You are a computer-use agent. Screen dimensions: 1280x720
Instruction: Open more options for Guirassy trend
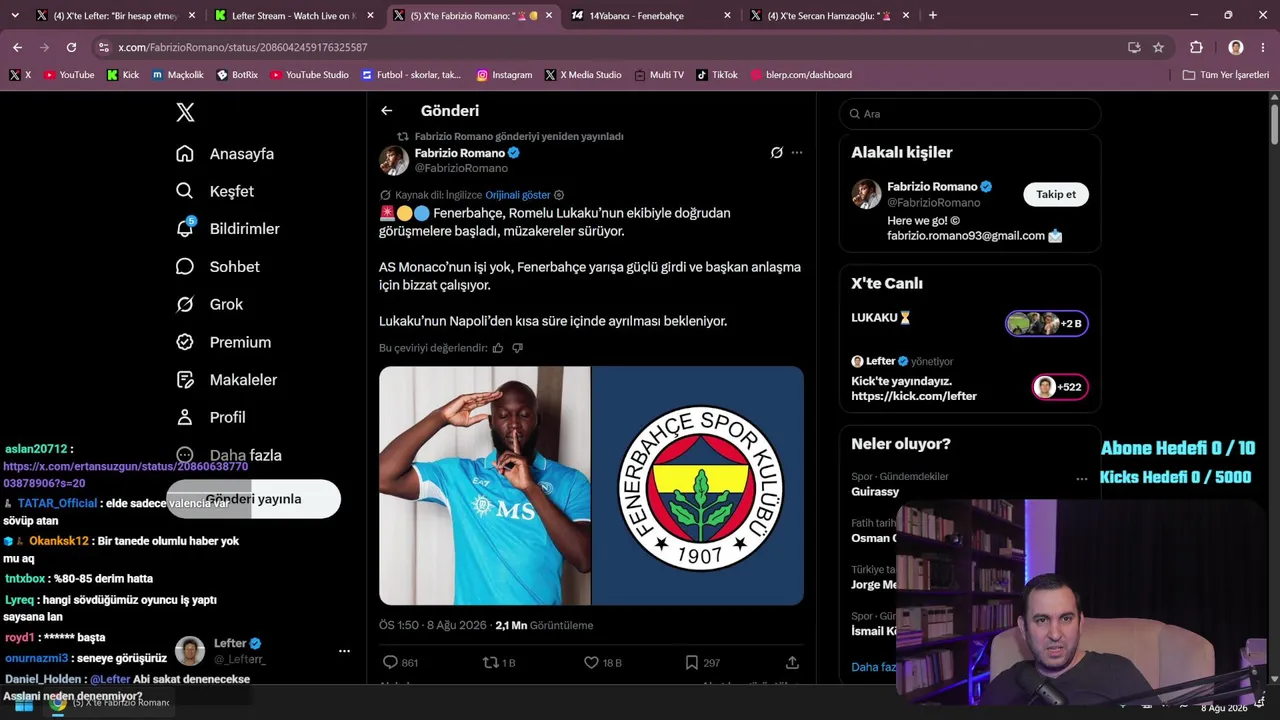(x=1081, y=479)
